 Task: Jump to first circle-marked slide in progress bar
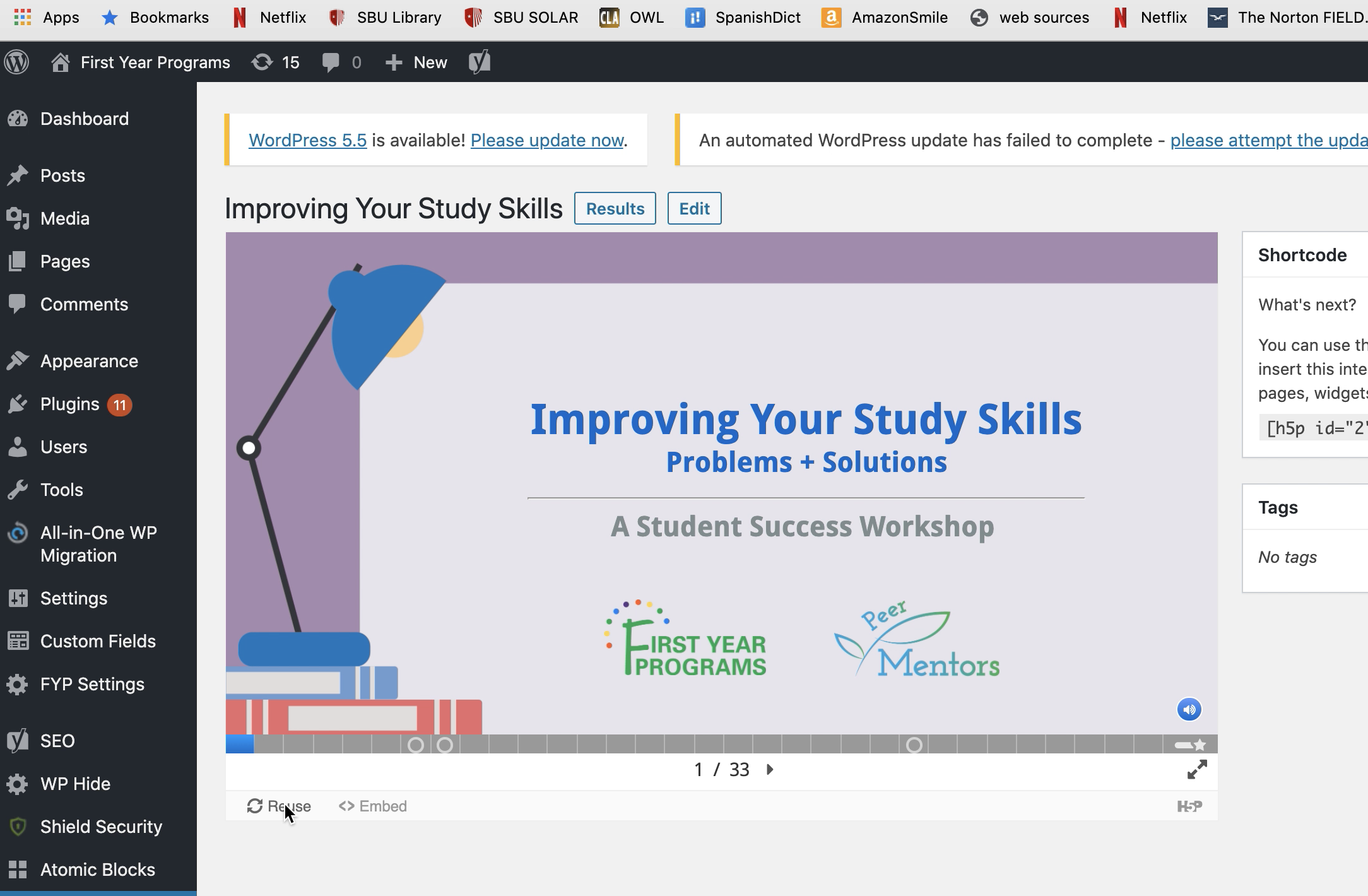pyautogui.click(x=416, y=745)
